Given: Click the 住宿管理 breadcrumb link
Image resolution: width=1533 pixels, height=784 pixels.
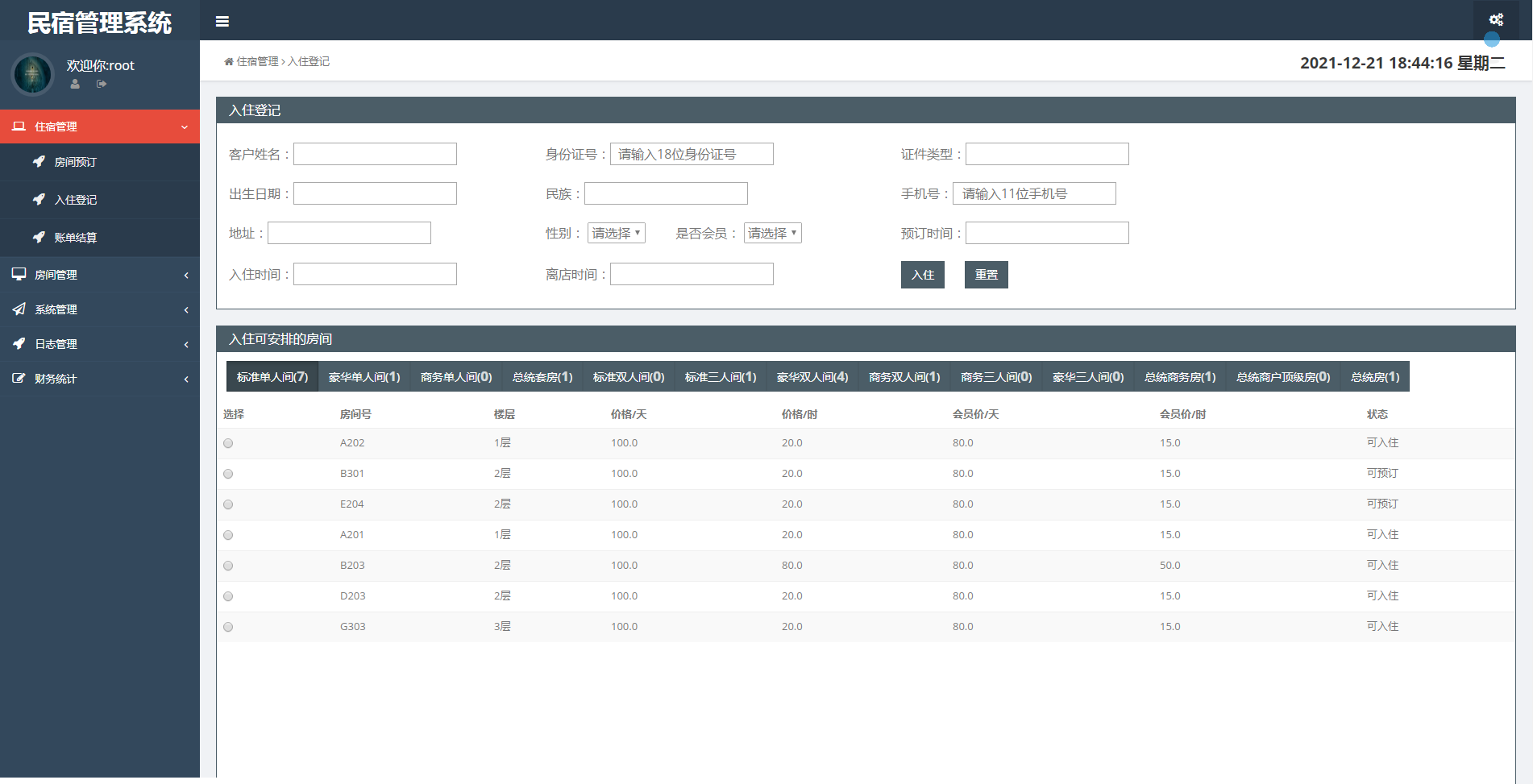Looking at the screenshot, I should (257, 61).
